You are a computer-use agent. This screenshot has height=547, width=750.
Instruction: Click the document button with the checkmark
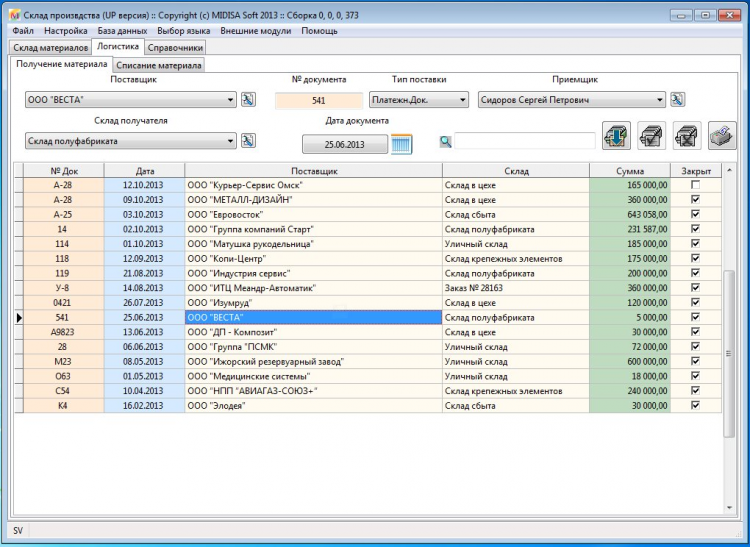(x=651, y=135)
